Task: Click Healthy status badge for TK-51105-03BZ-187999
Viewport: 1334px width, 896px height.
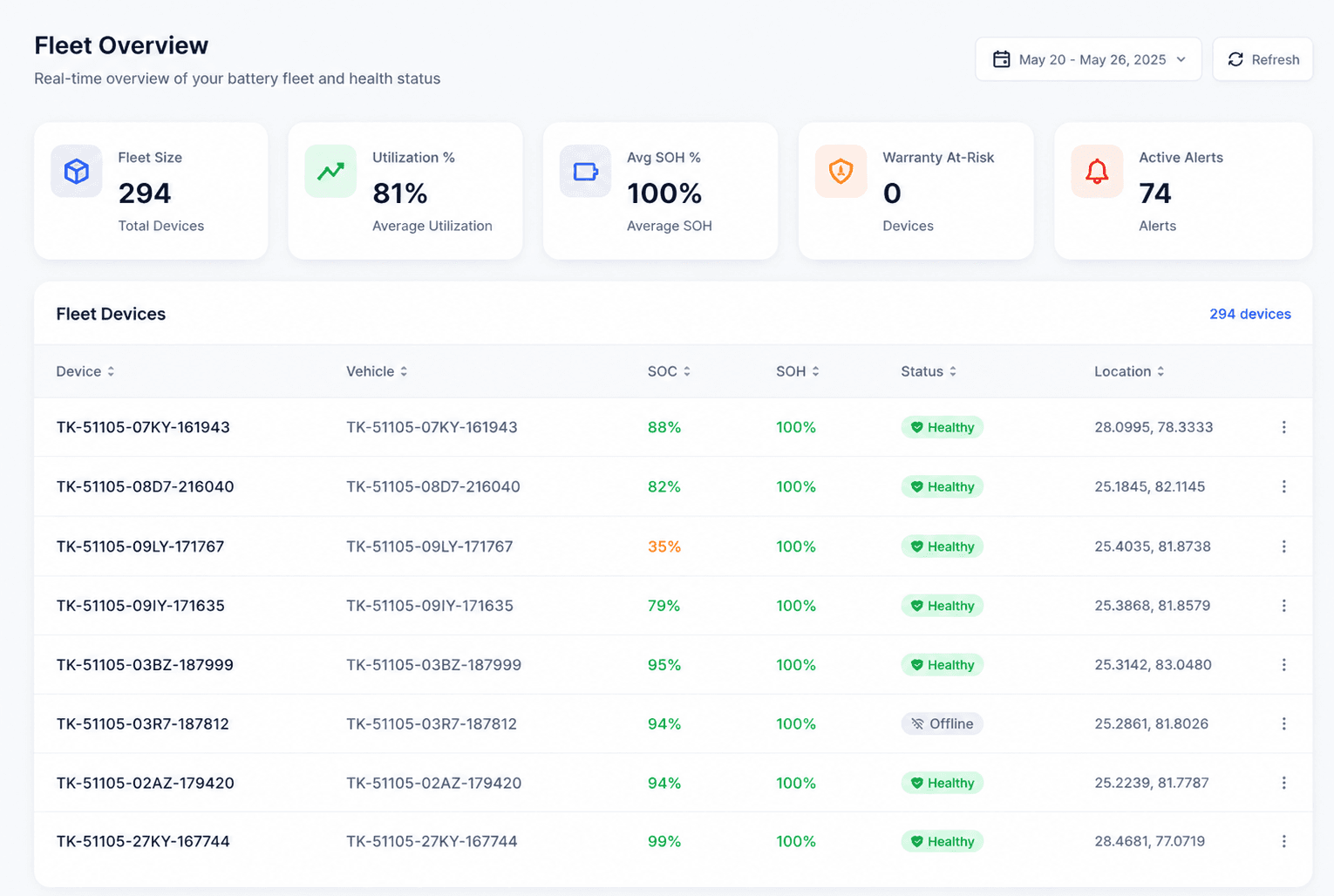Action: [942, 665]
